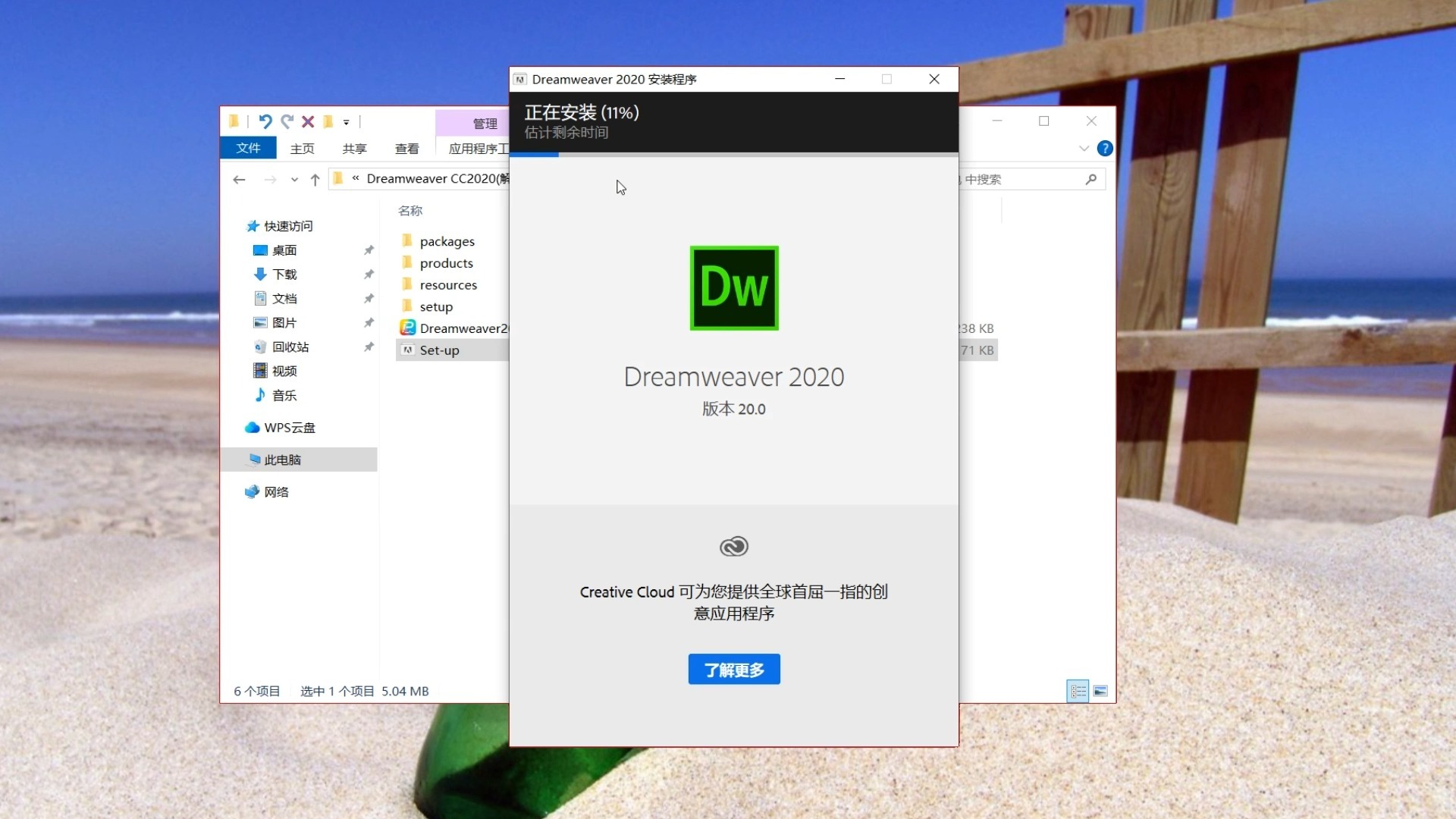Open quick access toolbar customize dropdown

click(347, 122)
